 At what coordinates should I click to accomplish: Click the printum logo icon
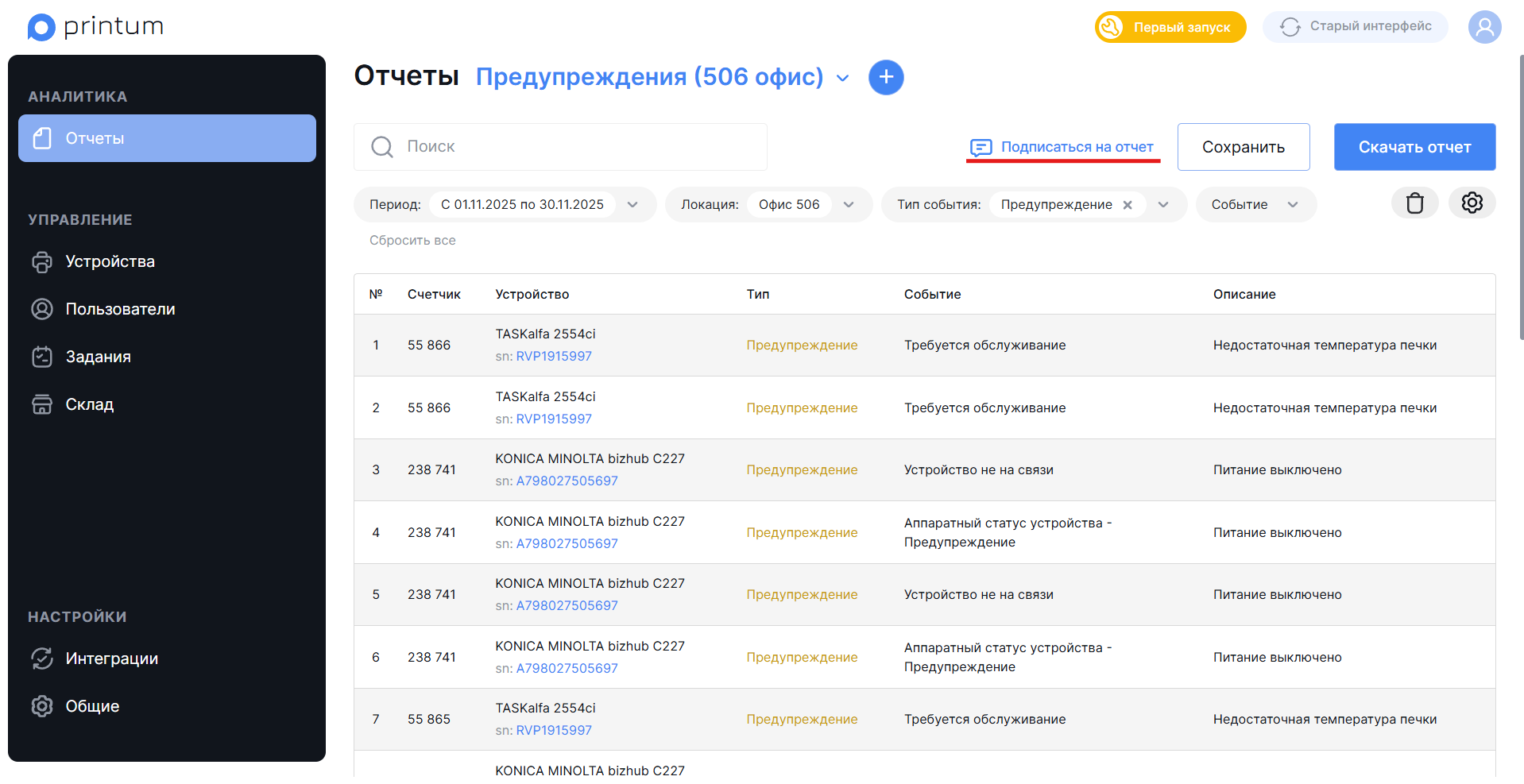pyautogui.click(x=41, y=27)
